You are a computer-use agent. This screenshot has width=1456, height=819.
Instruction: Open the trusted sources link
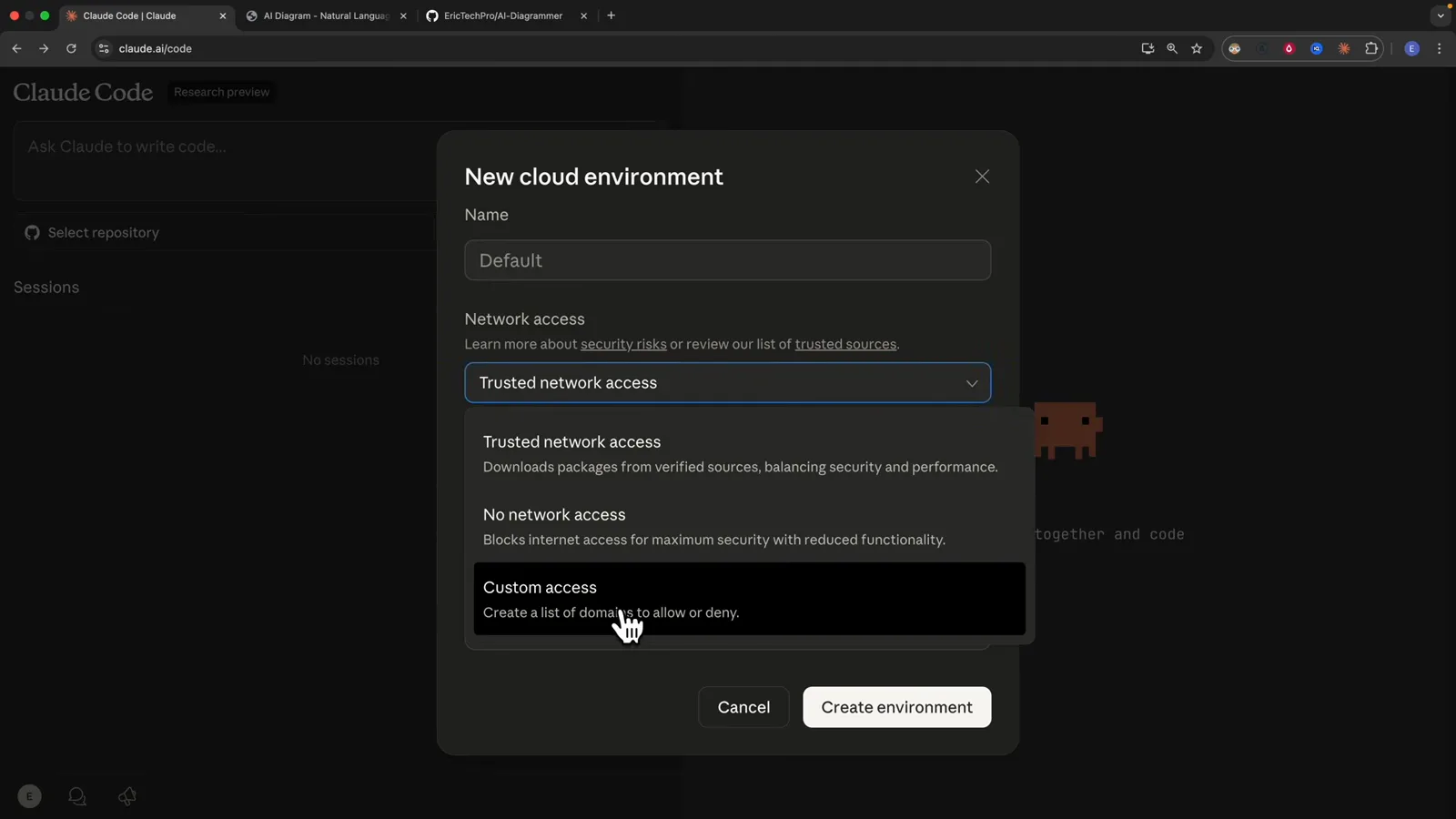pos(845,344)
